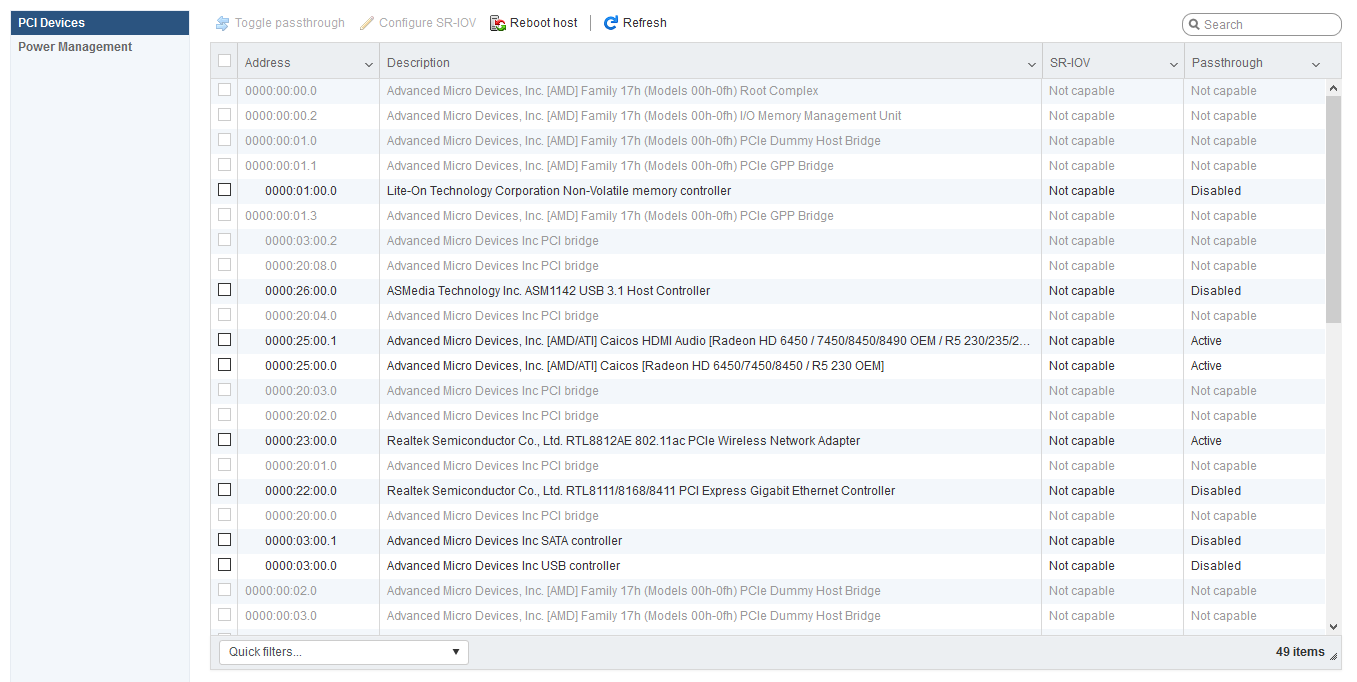
Task: Open the Passthrough column dropdown arrow
Action: tap(1316, 65)
